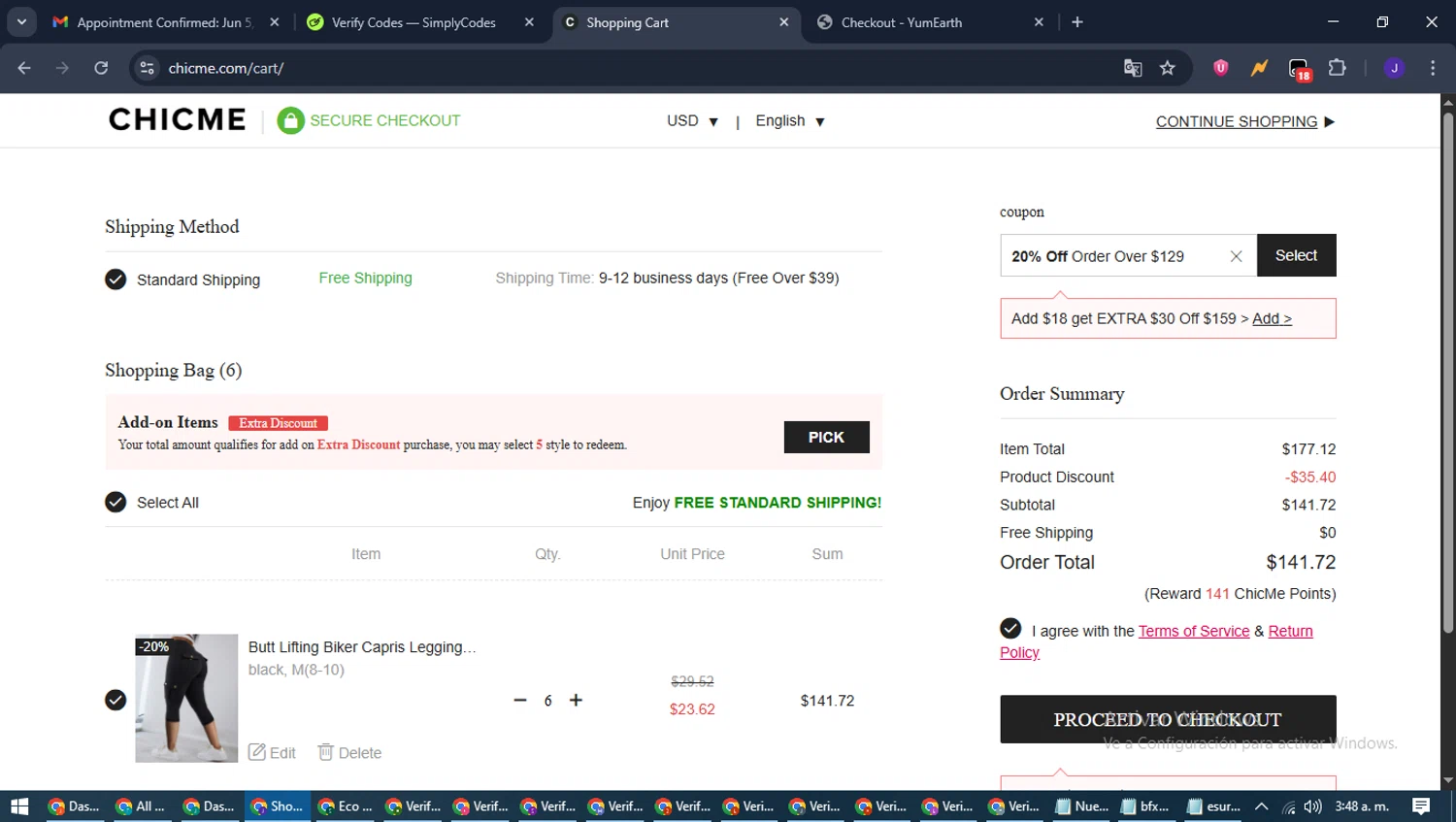The image size is (1456, 822).
Task: Click the taskbar clock showing 3:48 a. m.
Action: click(1362, 806)
